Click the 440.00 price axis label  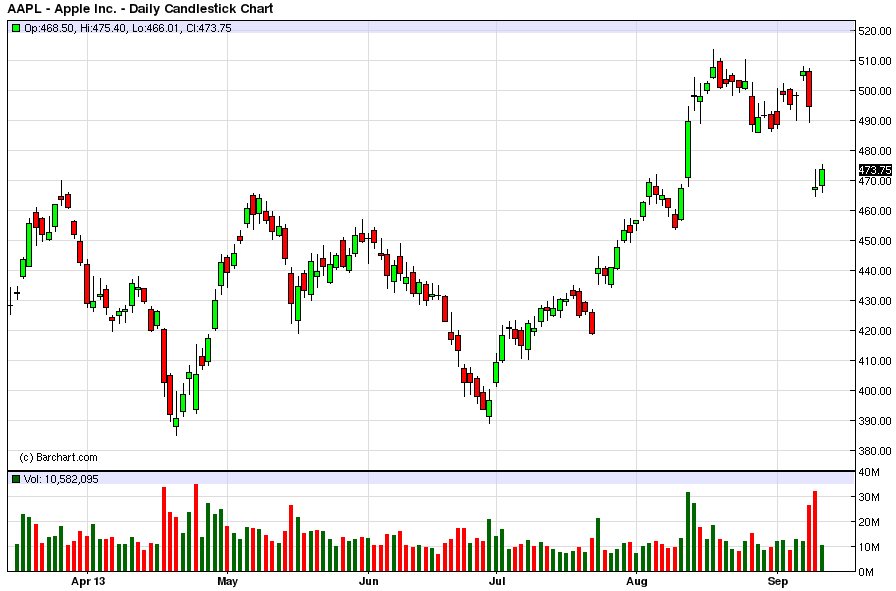tap(875, 271)
